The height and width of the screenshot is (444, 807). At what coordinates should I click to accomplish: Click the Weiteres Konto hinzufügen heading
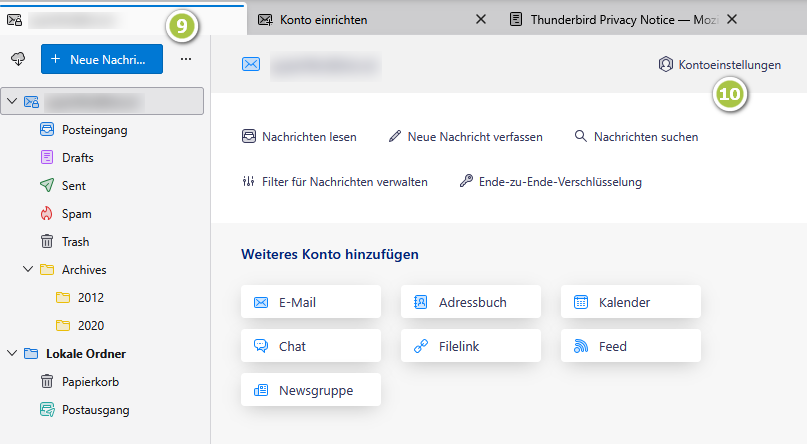pos(330,254)
